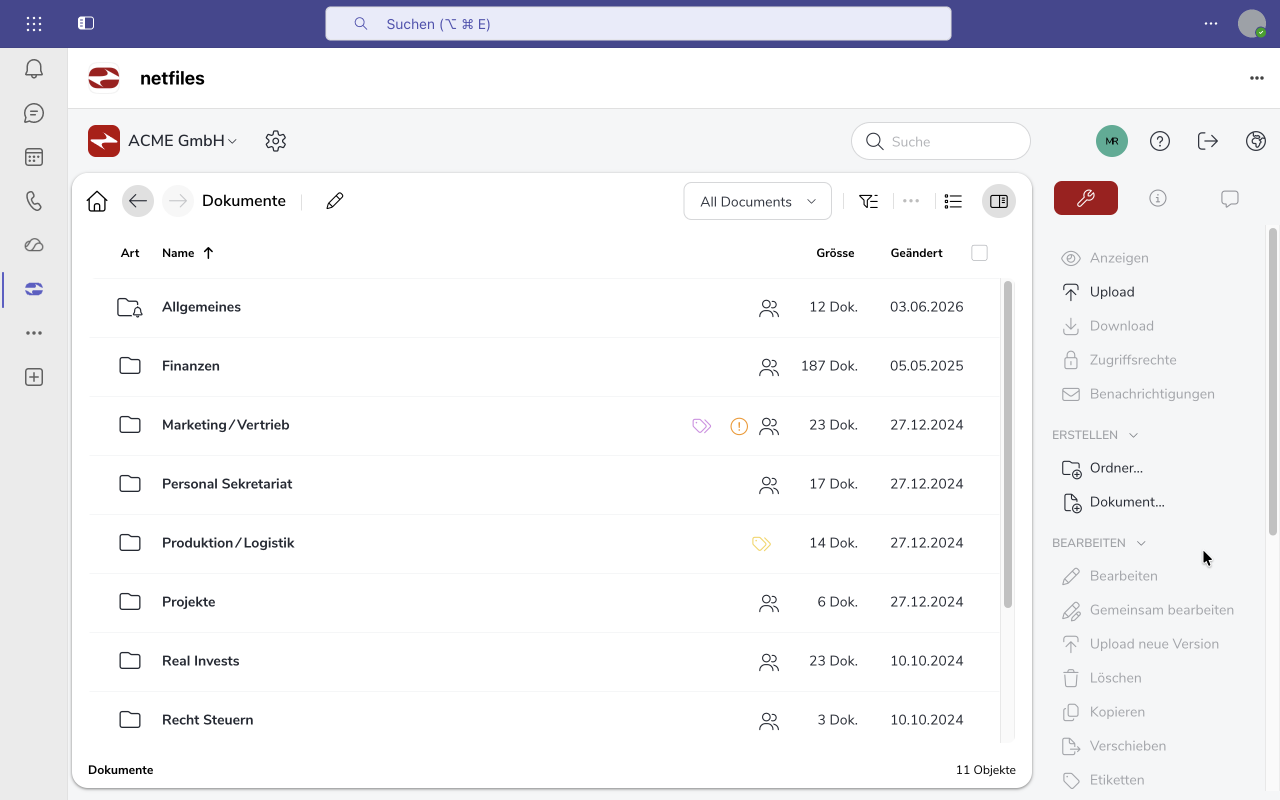This screenshot has height=800, width=1280.
Task: Navigate back with left arrow
Action: [138, 201]
